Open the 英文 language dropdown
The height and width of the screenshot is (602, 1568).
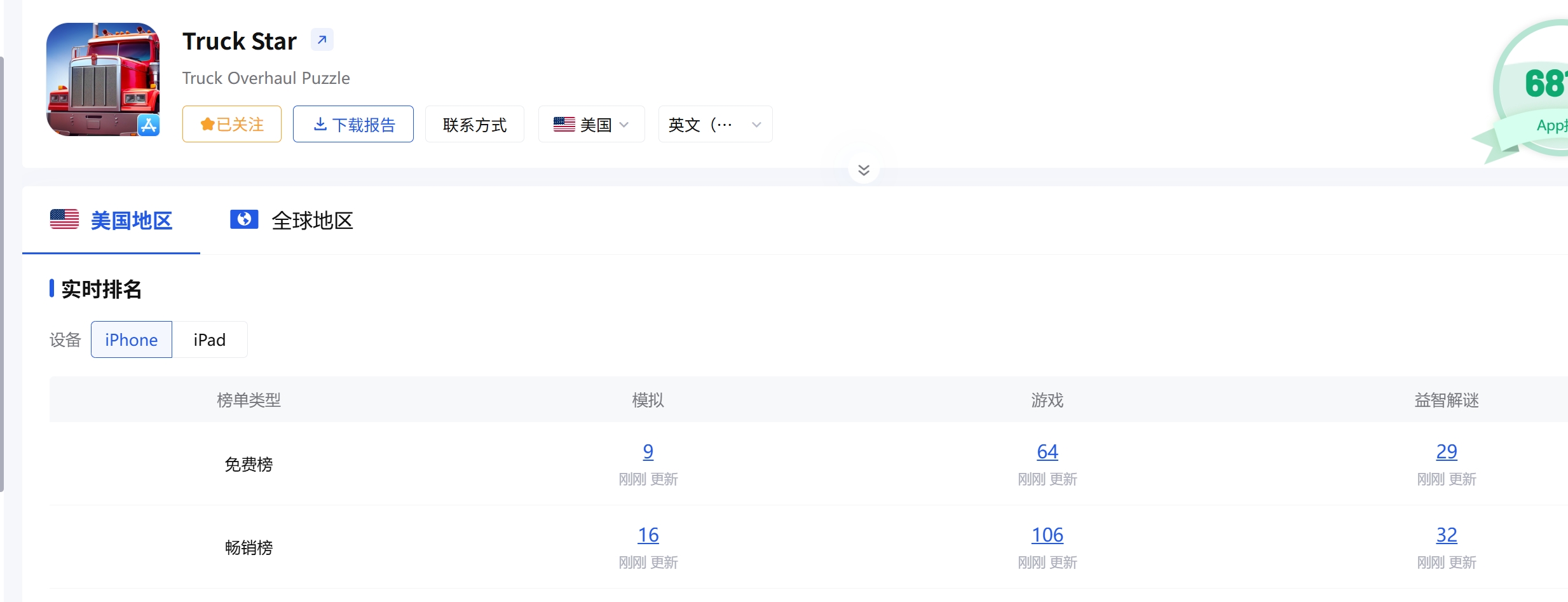pos(716,124)
